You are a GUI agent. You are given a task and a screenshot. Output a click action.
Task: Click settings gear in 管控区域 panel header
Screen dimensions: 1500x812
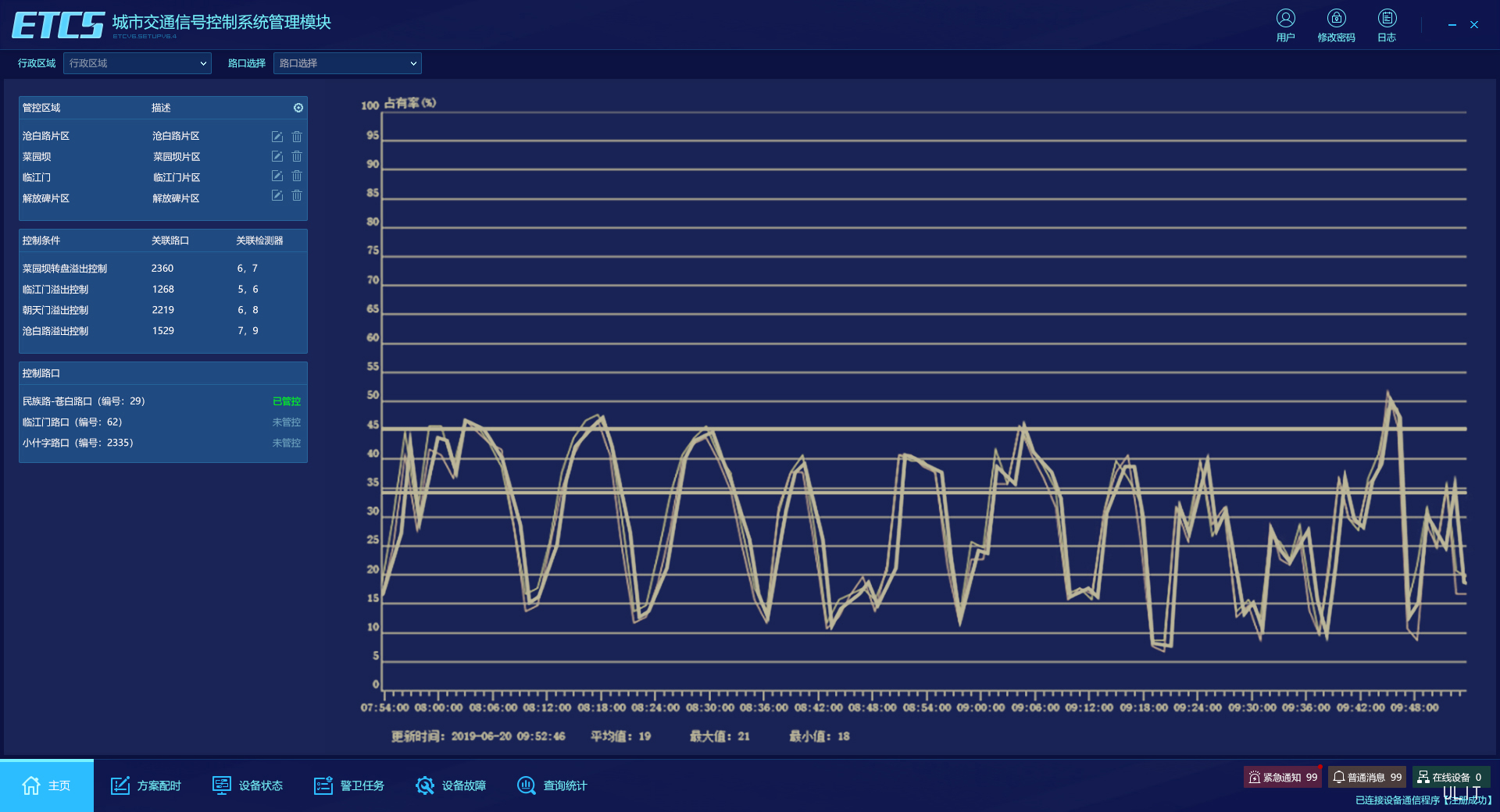[x=298, y=108]
